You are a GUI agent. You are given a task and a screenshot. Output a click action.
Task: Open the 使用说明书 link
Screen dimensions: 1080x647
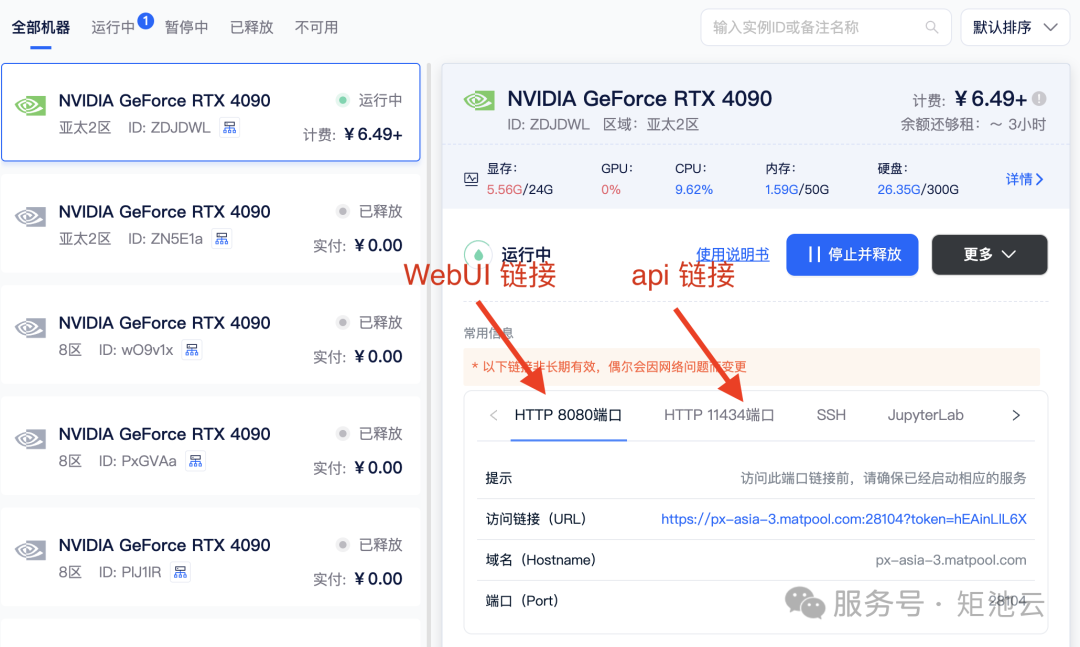click(732, 254)
